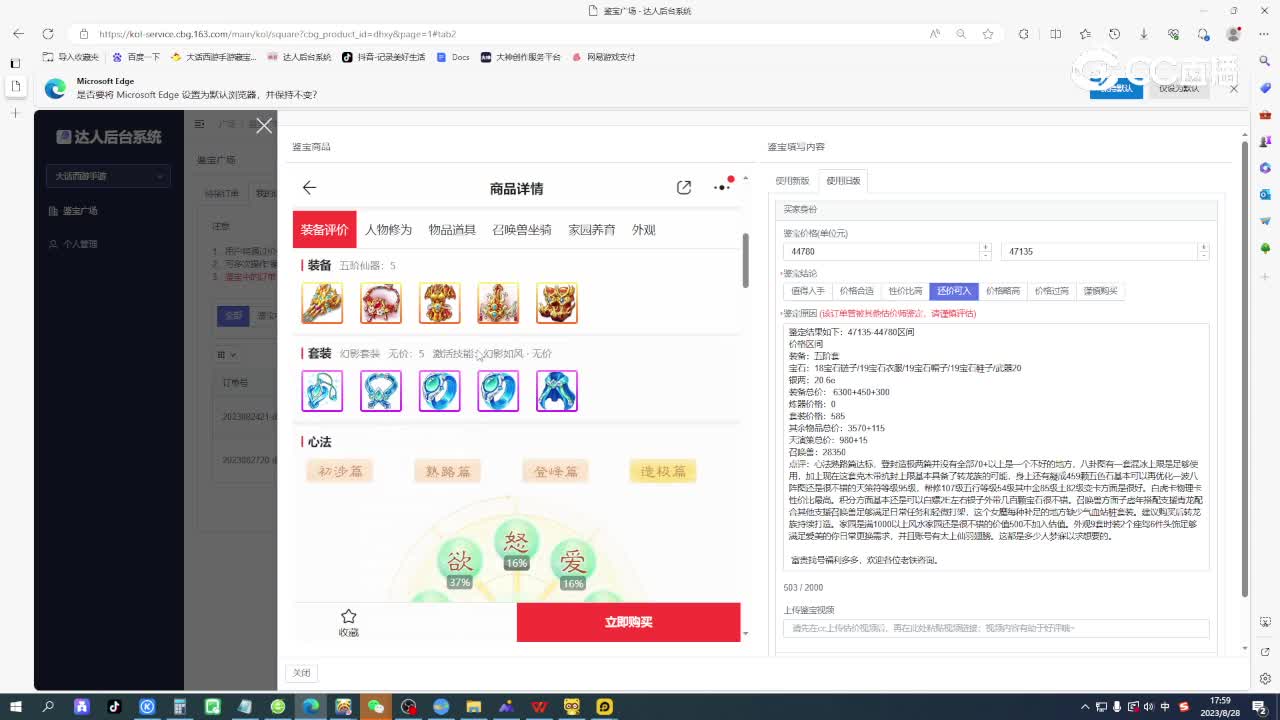Viewport: 1280px width, 720px height.
Task: Click the third 套装 ring icon
Action: pos(440,391)
